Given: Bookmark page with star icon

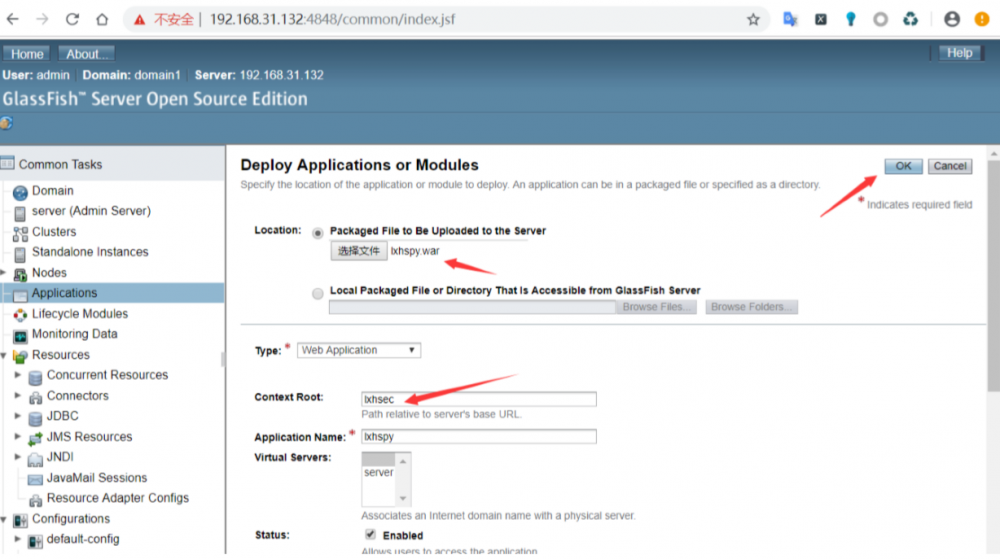Looking at the screenshot, I should coord(753,19).
